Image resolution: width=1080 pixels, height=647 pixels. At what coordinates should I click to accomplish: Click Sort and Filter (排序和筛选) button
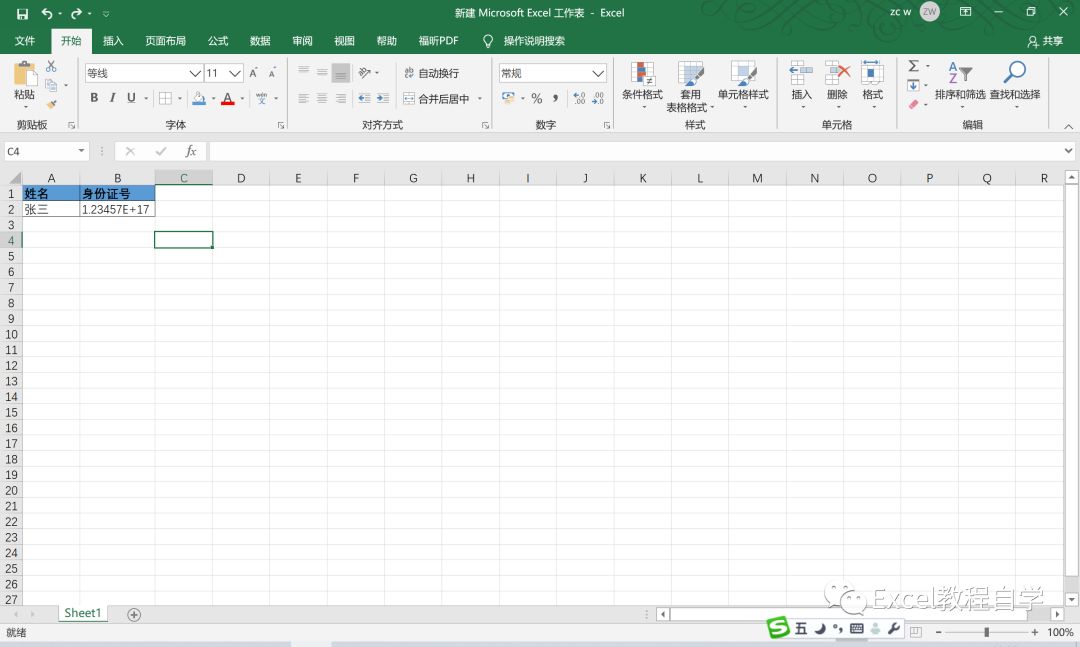click(960, 83)
